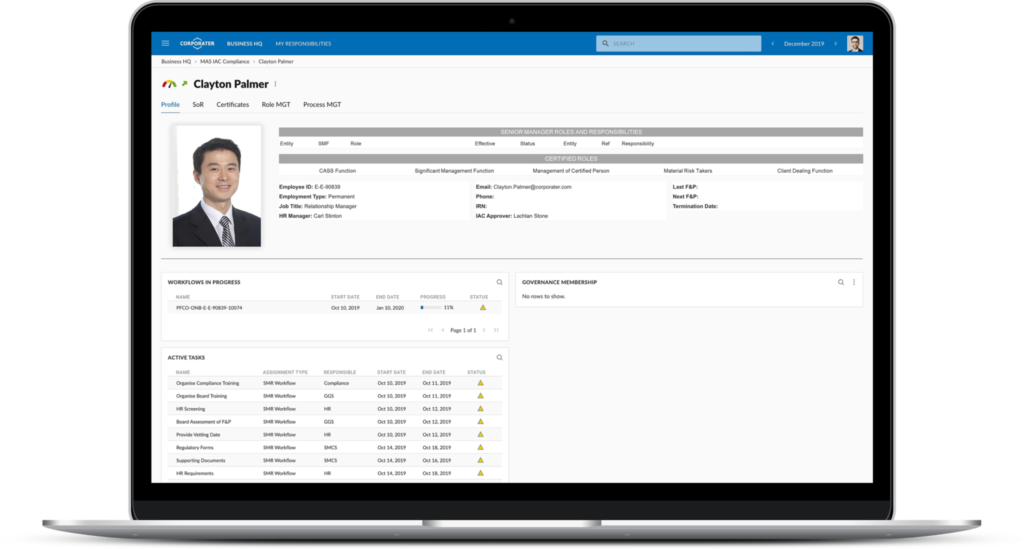Click warning icon for Board Assessment of F&P
The width and height of the screenshot is (1024, 549).
pos(480,422)
